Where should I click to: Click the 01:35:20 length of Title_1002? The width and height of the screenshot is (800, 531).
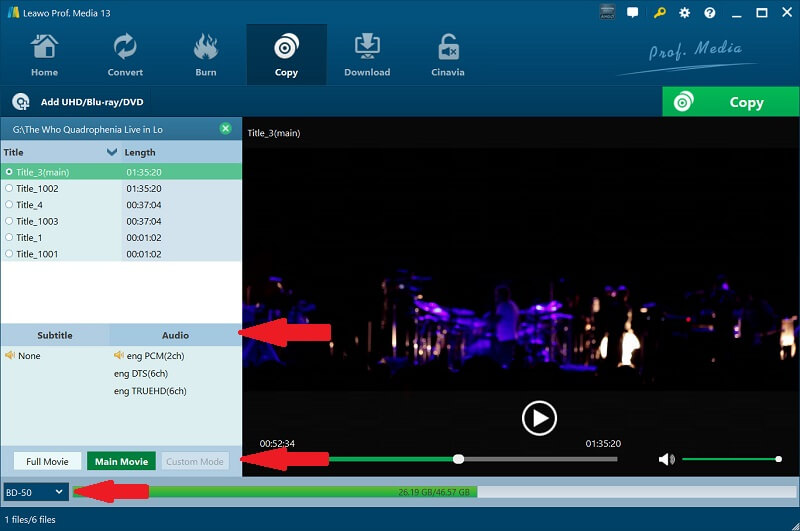click(144, 188)
